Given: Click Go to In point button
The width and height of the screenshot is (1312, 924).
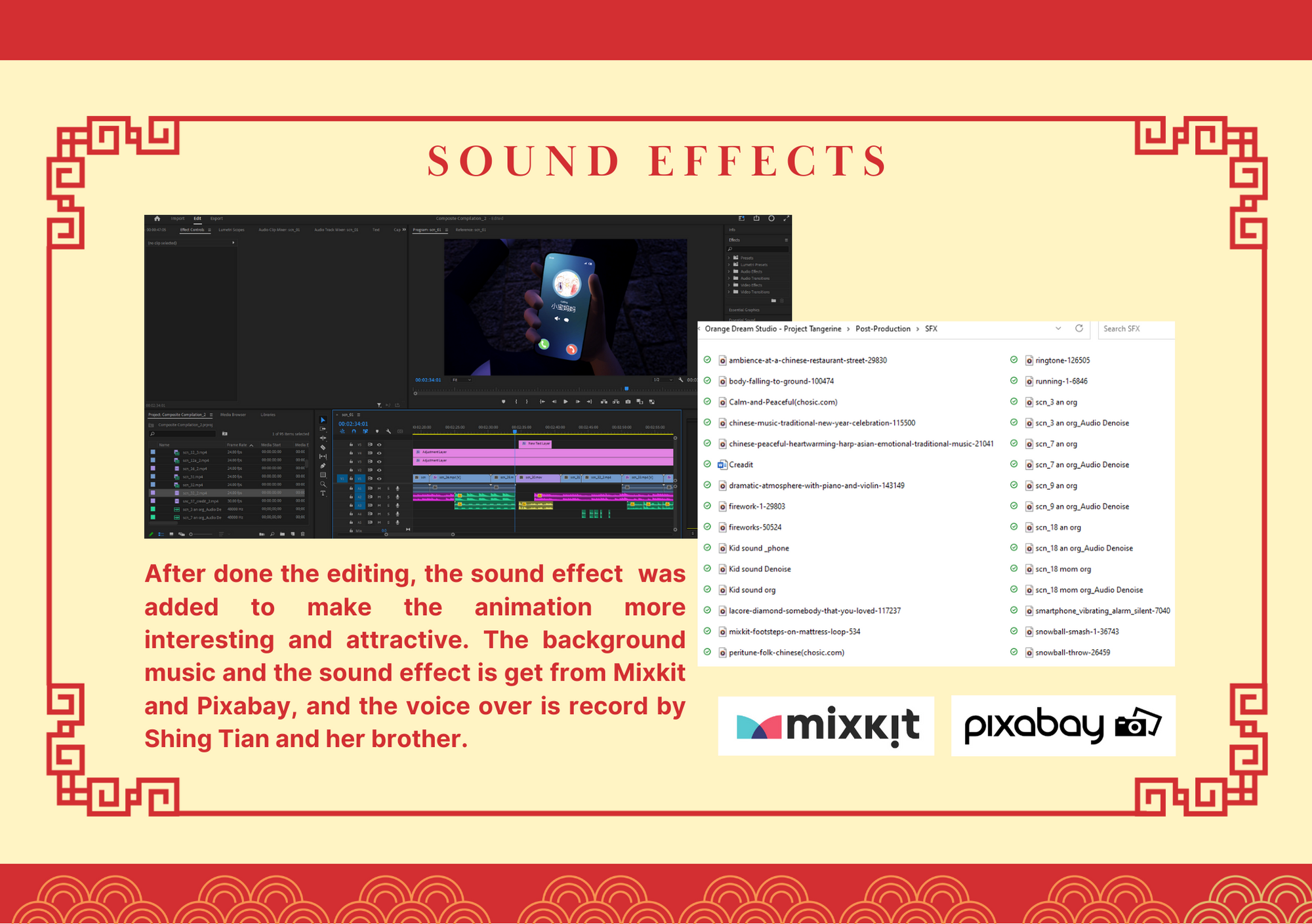Looking at the screenshot, I should pos(543,401).
